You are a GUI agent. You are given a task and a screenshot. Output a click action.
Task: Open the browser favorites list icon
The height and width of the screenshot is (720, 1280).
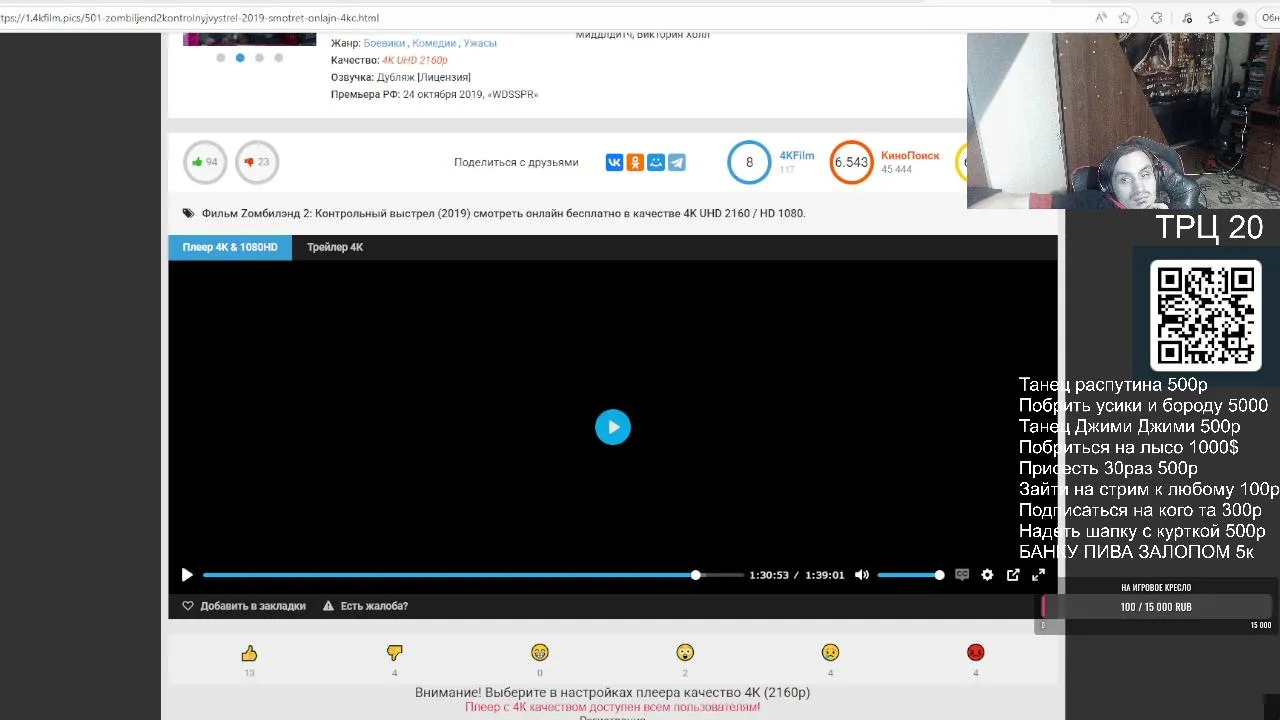1213,18
